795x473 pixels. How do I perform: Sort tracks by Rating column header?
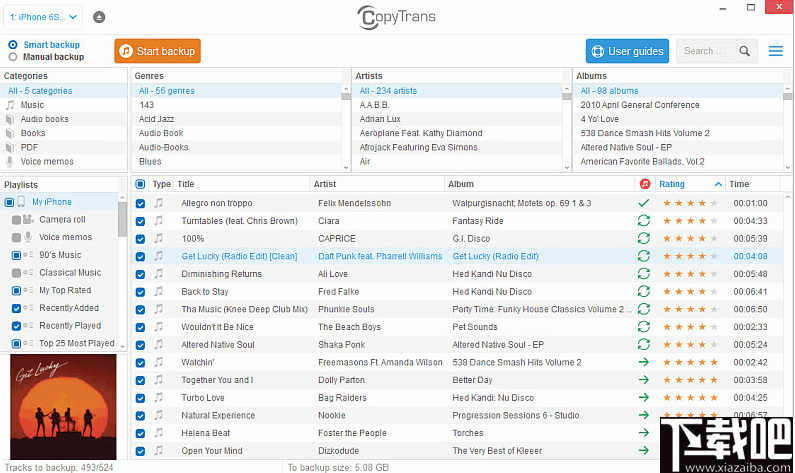pos(672,184)
